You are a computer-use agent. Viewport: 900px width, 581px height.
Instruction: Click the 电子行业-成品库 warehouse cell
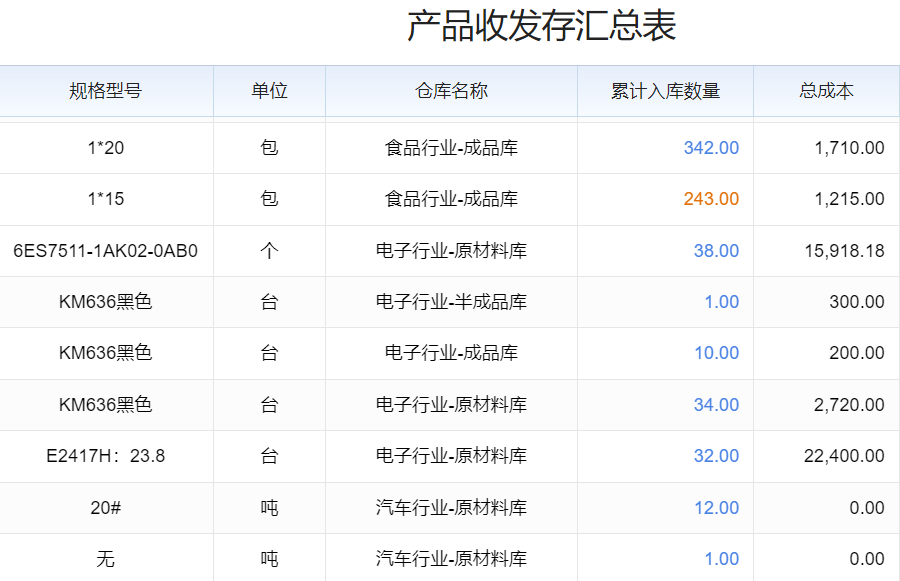(451, 353)
